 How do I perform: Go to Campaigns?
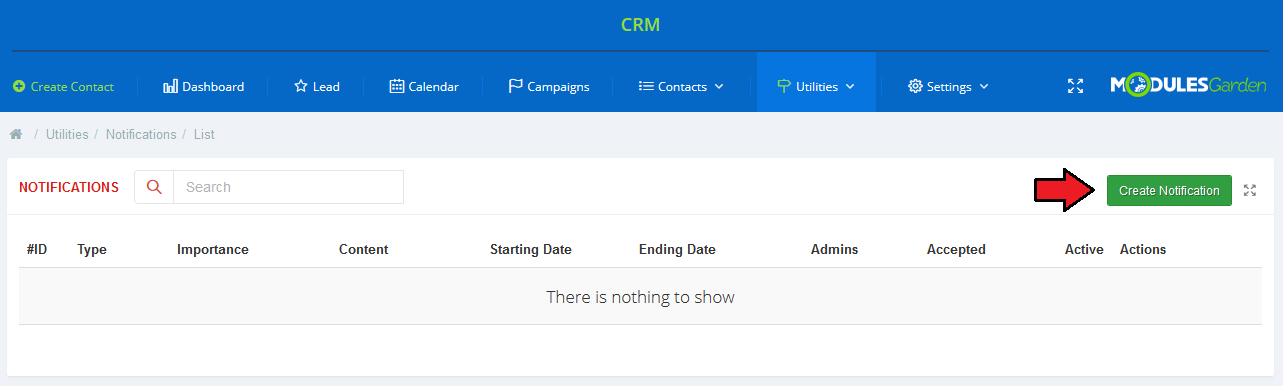click(x=549, y=87)
